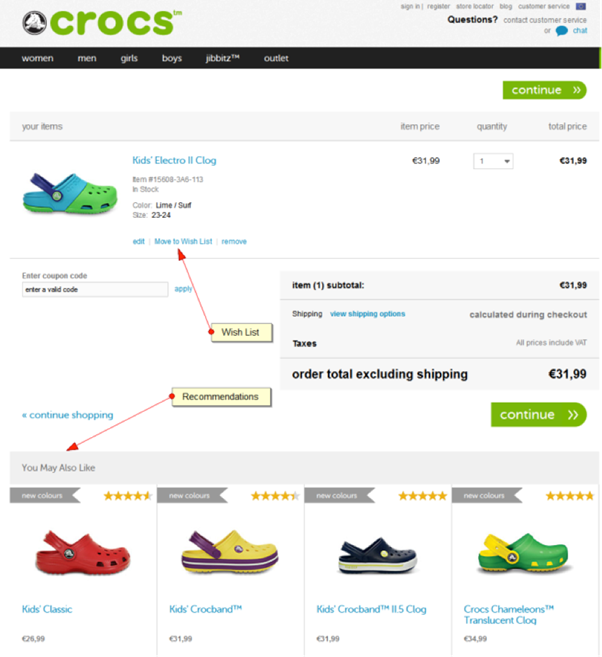
Task: Open the jibbitz menu
Action: (222, 58)
